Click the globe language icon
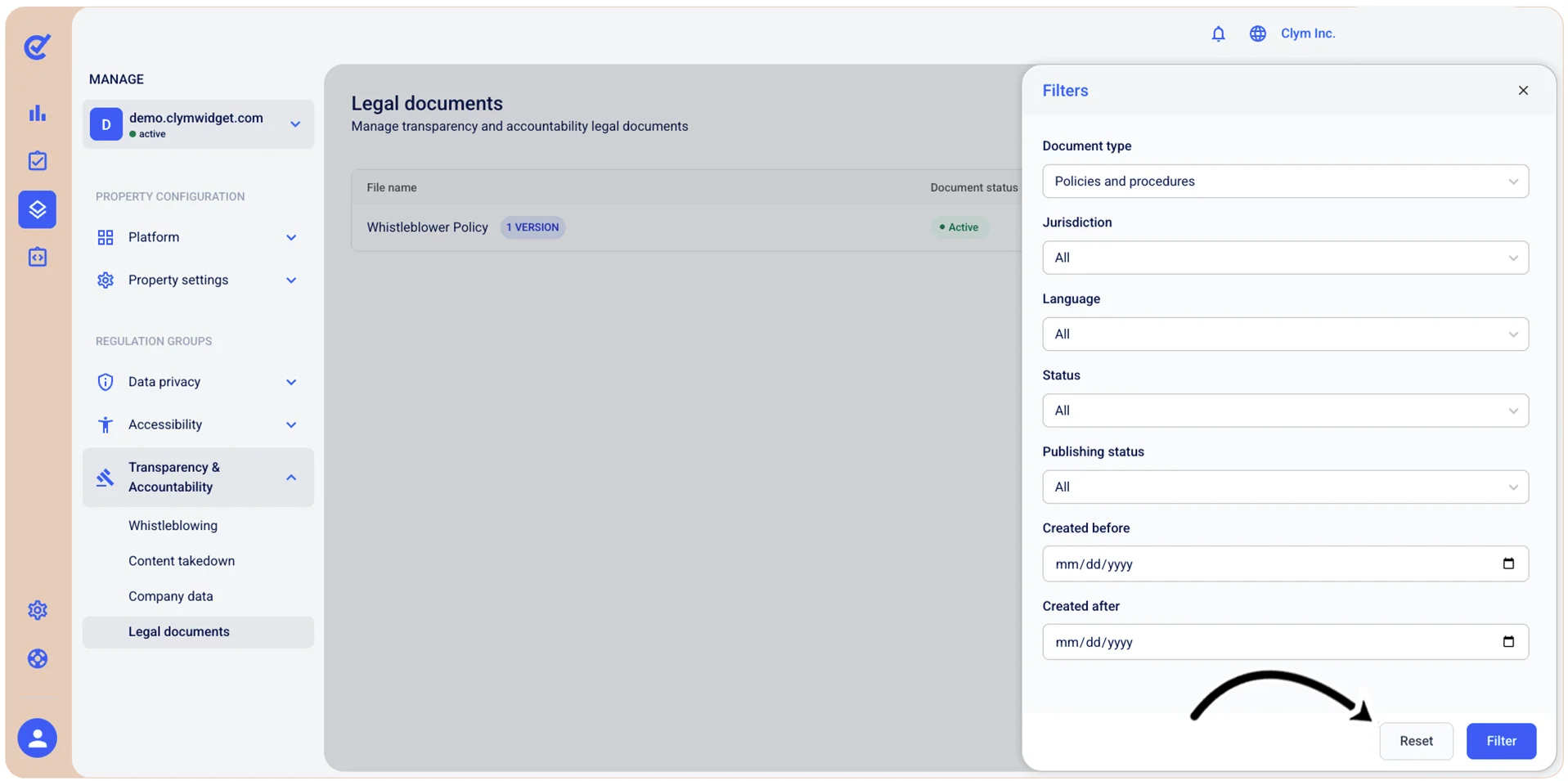Screen dimensions: 1568x781 coord(1257,34)
